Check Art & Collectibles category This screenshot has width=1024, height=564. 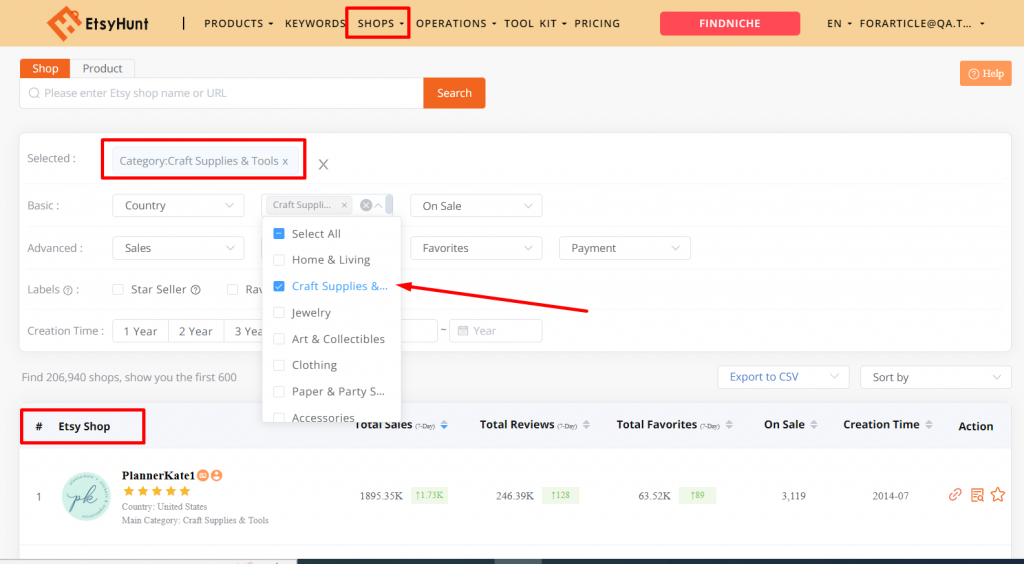(x=279, y=339)
